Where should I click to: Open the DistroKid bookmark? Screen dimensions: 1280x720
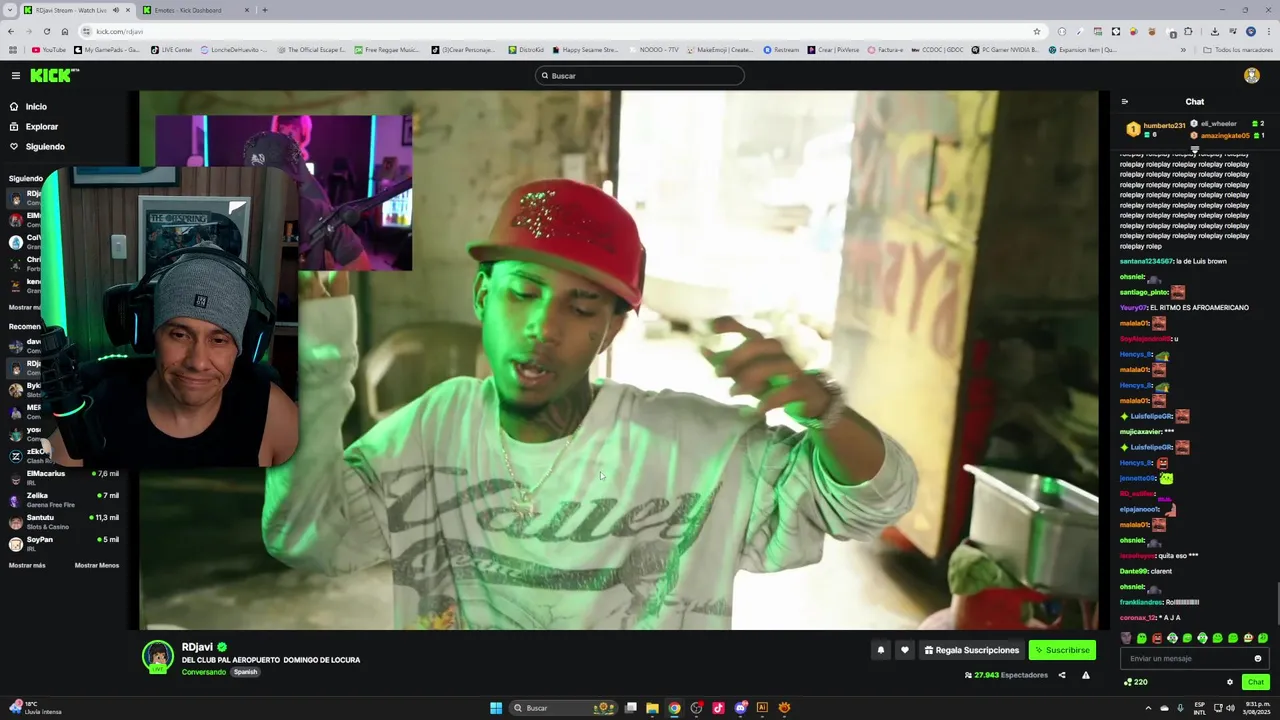tap(526, 50)
